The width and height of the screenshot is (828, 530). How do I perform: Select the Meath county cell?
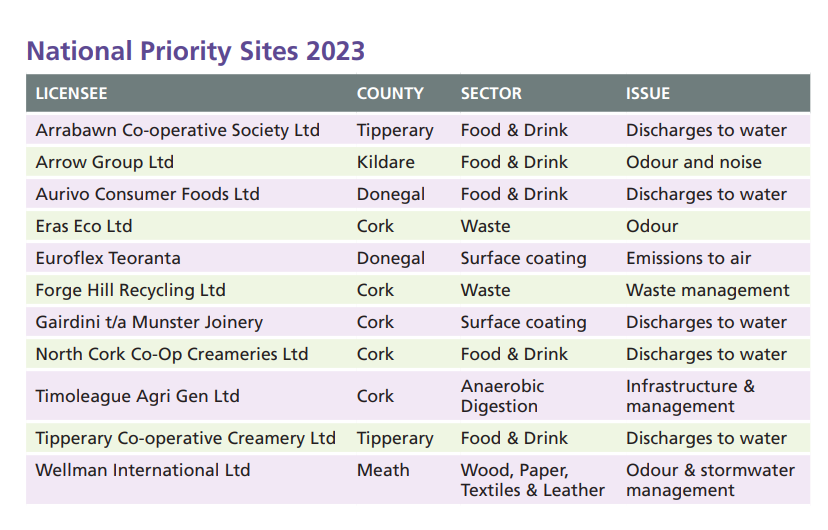pos(383,470)
